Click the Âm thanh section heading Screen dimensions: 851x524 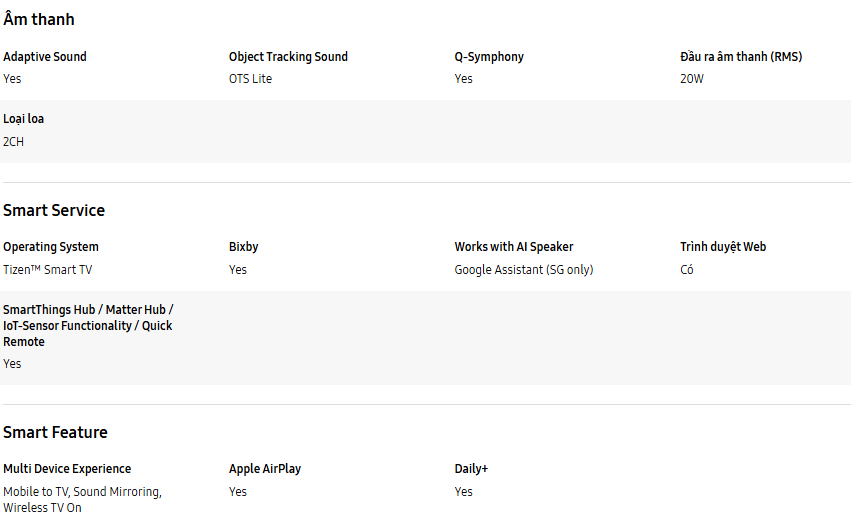pos(39,19)
